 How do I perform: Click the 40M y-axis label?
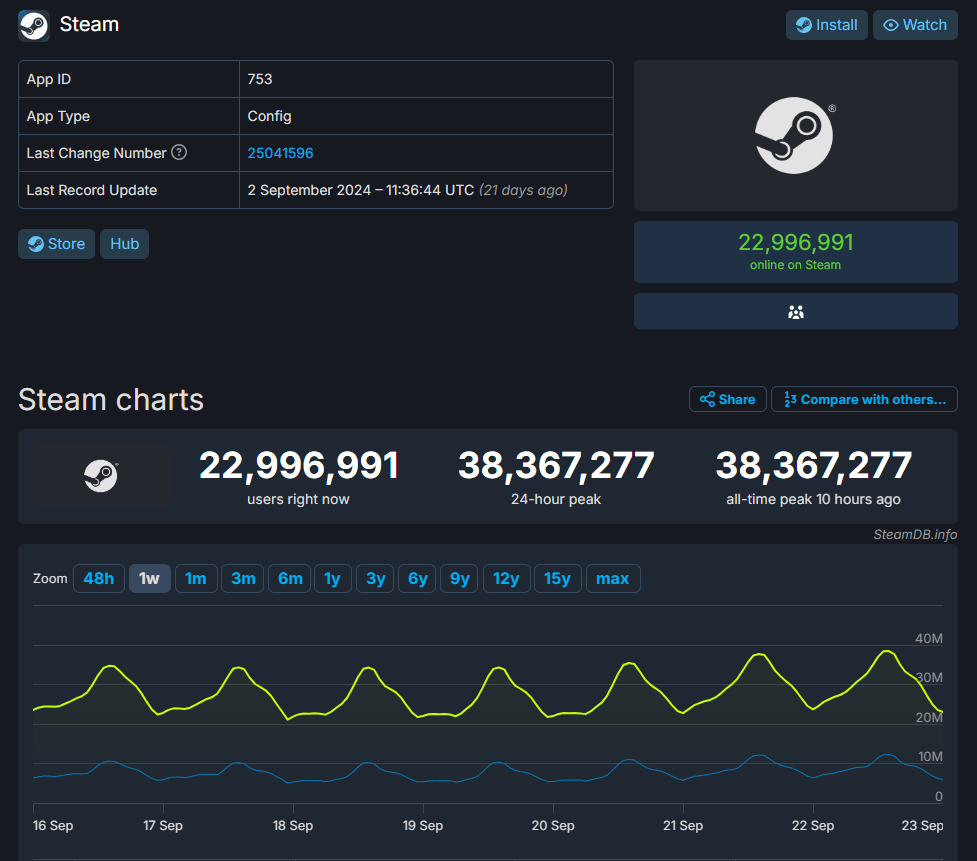coord(928,638)
